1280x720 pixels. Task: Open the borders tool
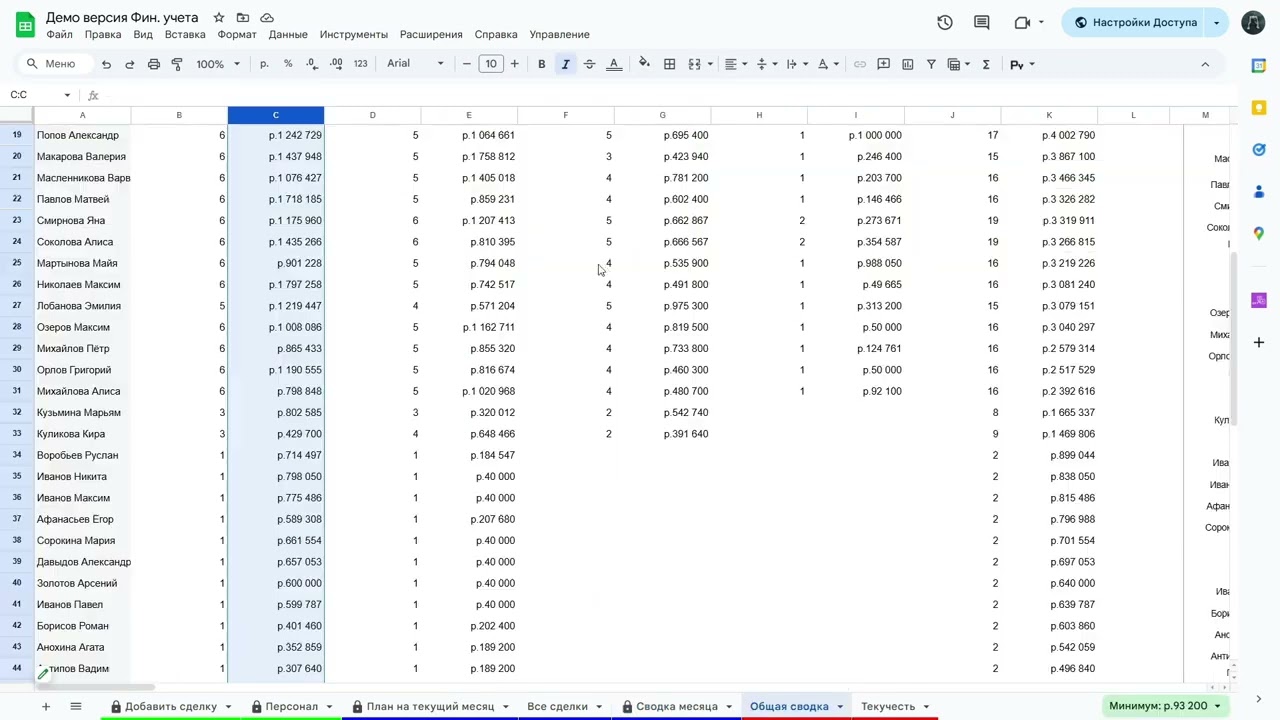(x=670, y=64)
